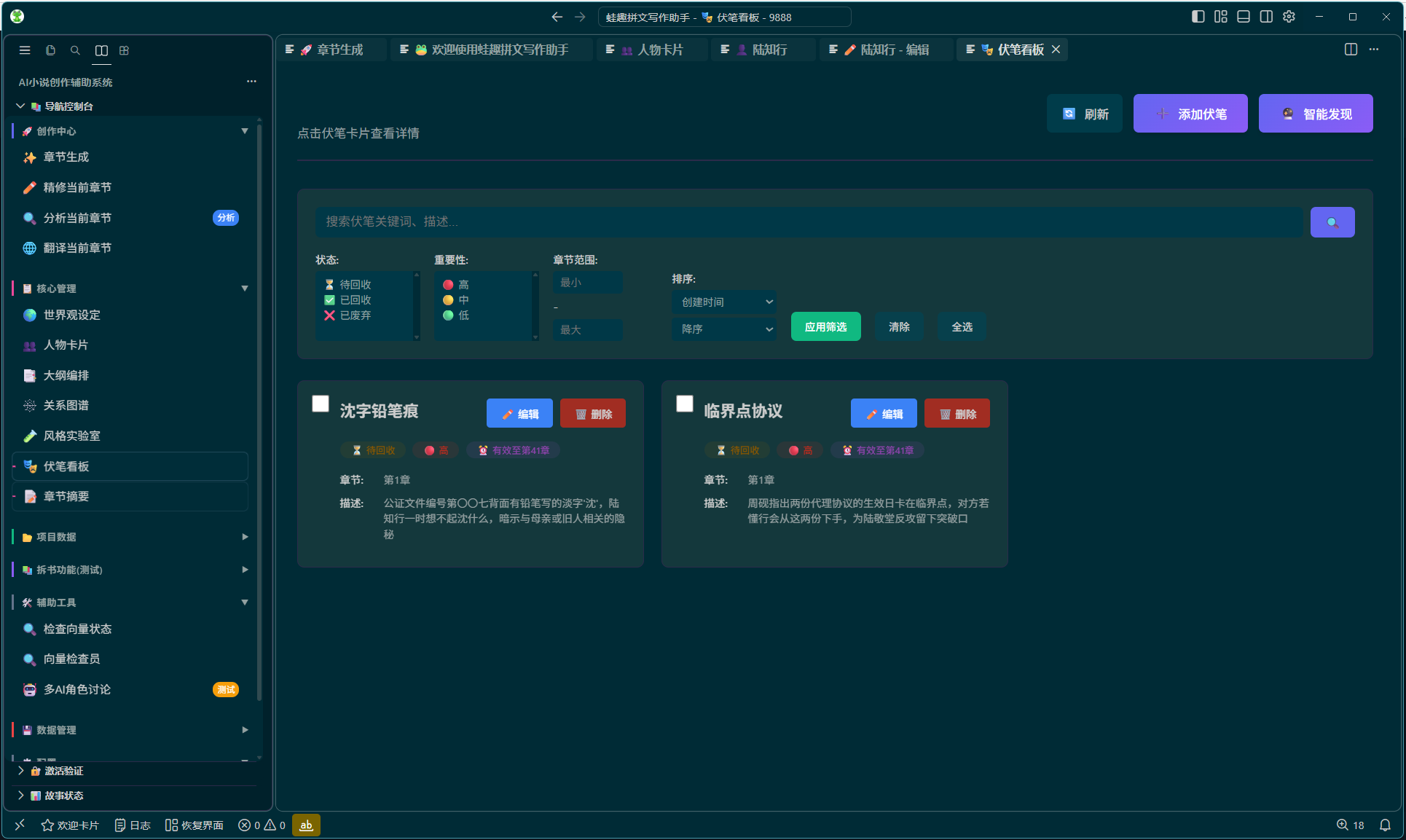Click the zoom level 18 indicator
1406x840 pixels.
[1350, 825]
